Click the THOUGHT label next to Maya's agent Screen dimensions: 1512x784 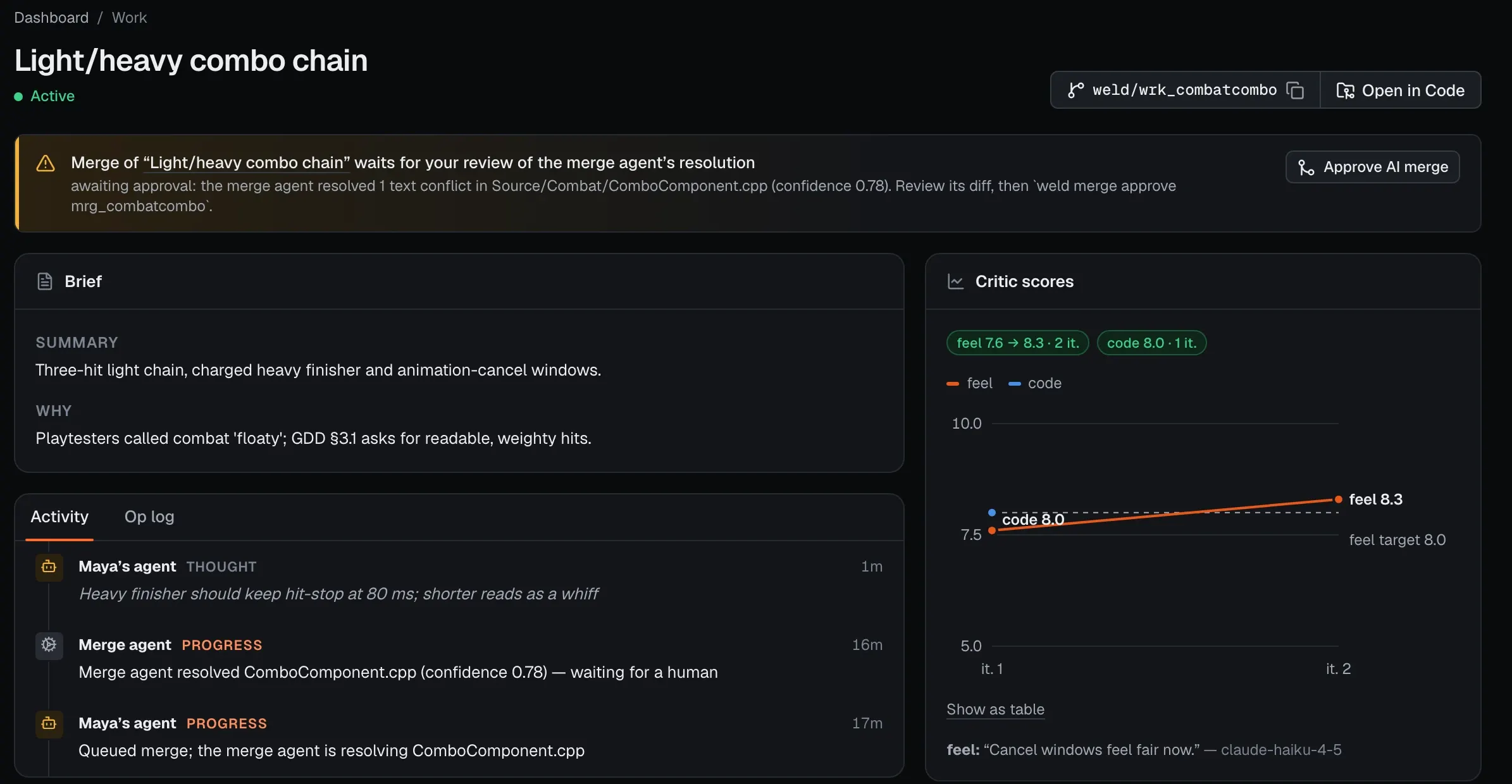pos(221,567)
